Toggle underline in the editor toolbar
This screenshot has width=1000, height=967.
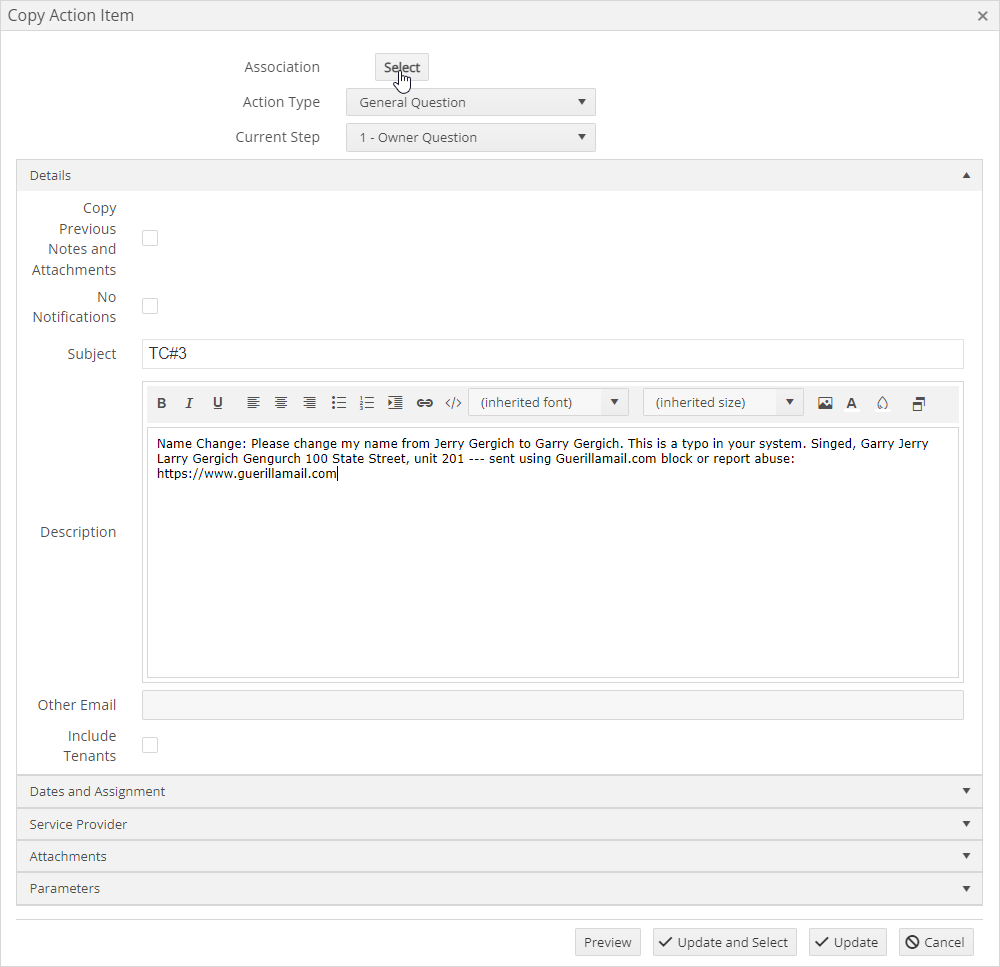click(217, 402)
